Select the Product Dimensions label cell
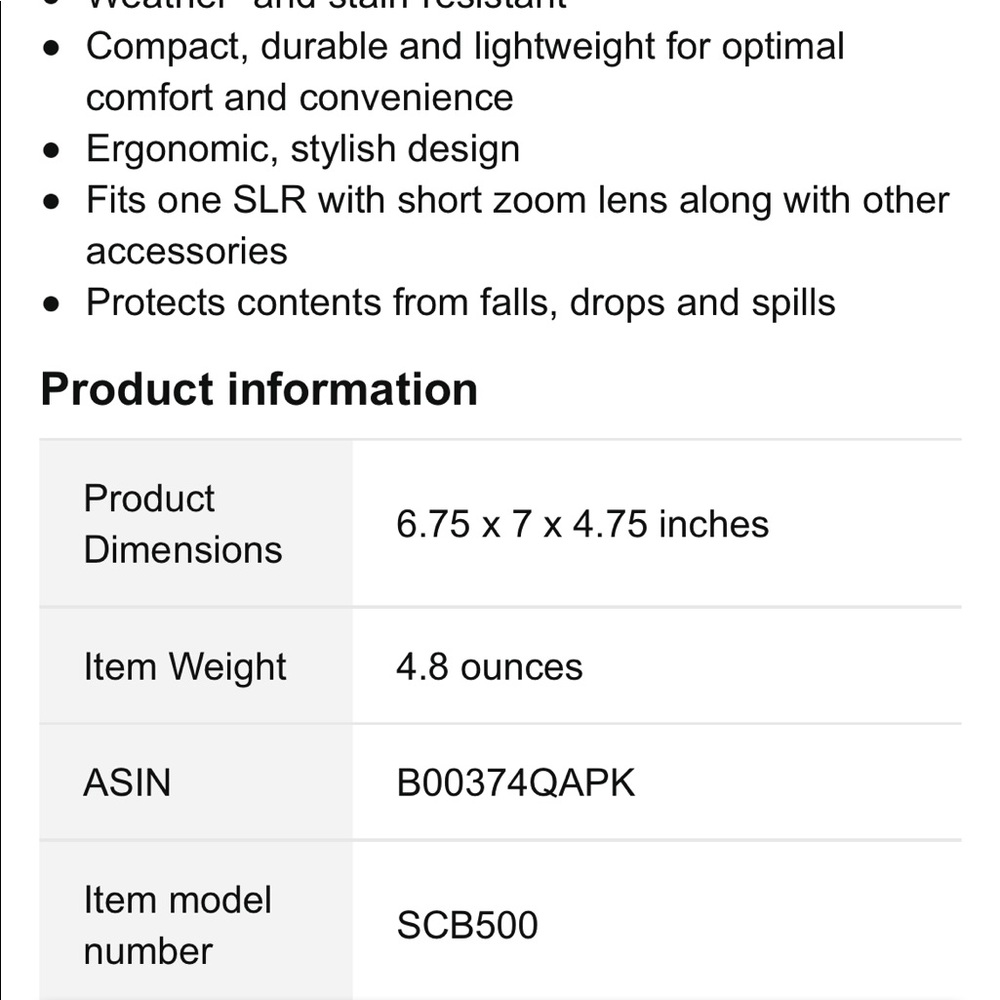This screenshot has width=1000, height=1000. pyautogui.click(x=183, y=524)
